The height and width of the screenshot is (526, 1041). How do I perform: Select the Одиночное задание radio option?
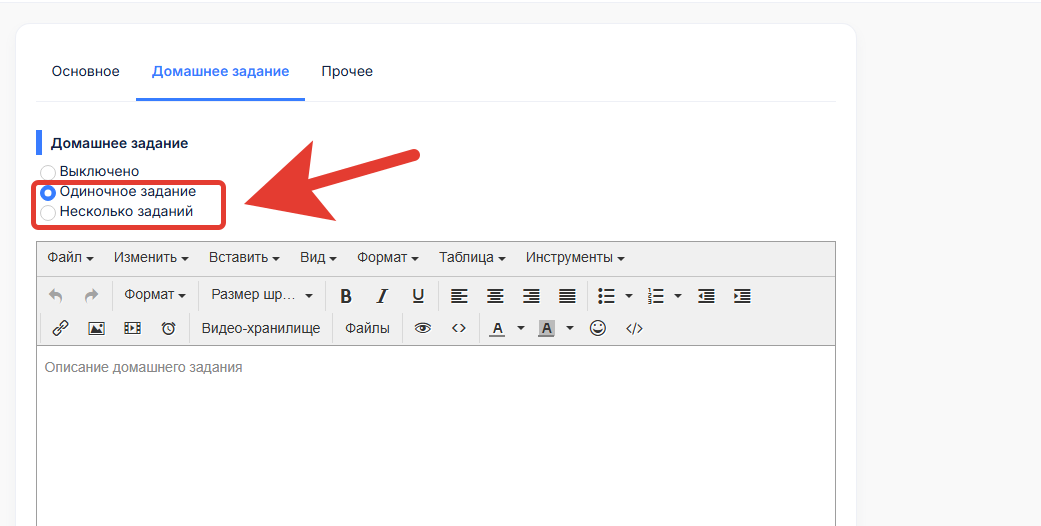48,193
